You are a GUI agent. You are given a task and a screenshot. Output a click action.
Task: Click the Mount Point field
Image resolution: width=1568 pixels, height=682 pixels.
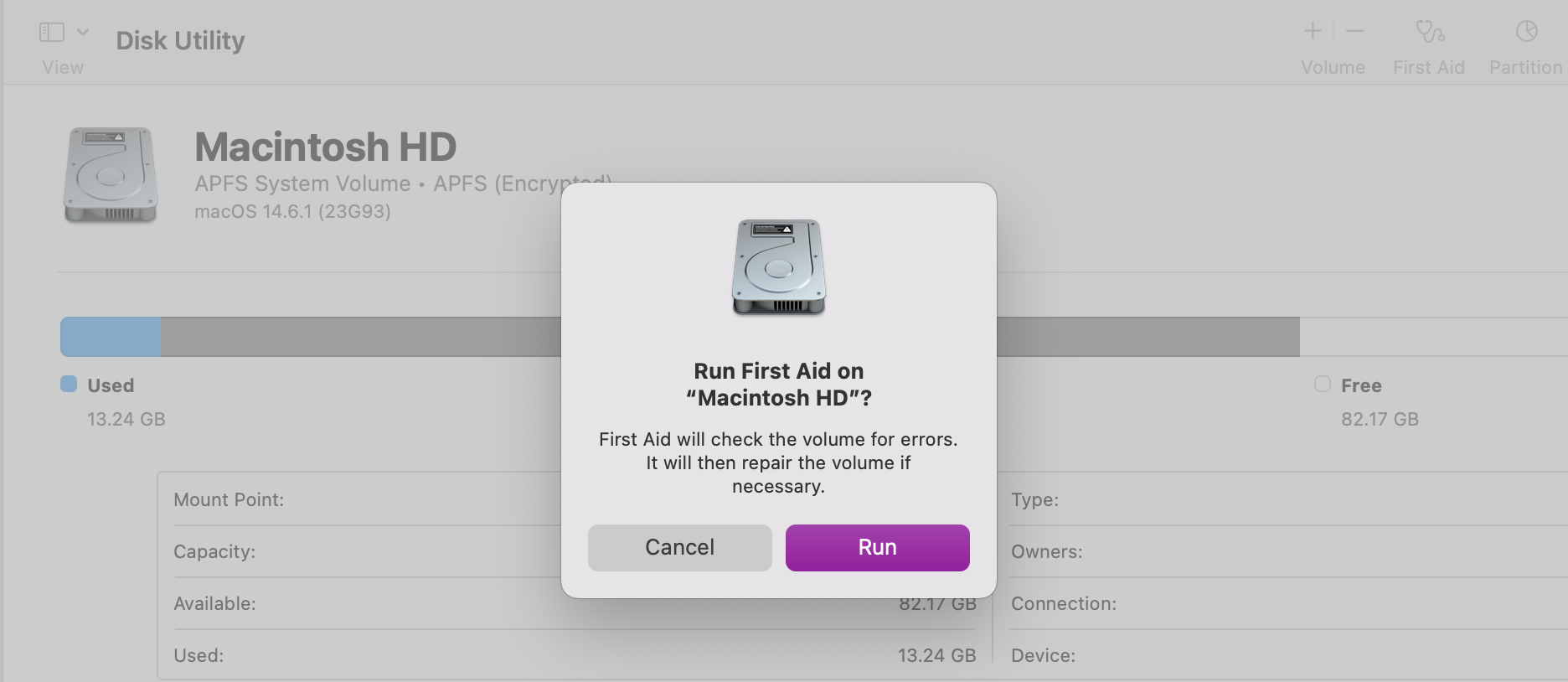pyautogui.click(x=230, y=499)
